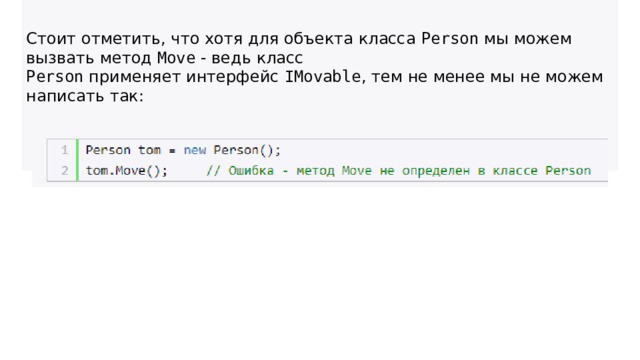Click the paragraph line starting 'Стоит отметить'

click(x=299, y=39)
